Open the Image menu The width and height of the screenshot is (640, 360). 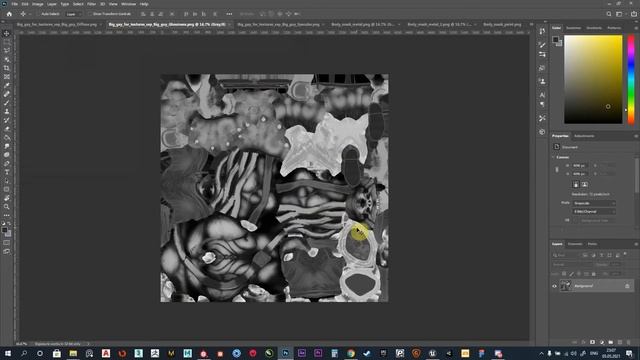pos(38,4)
